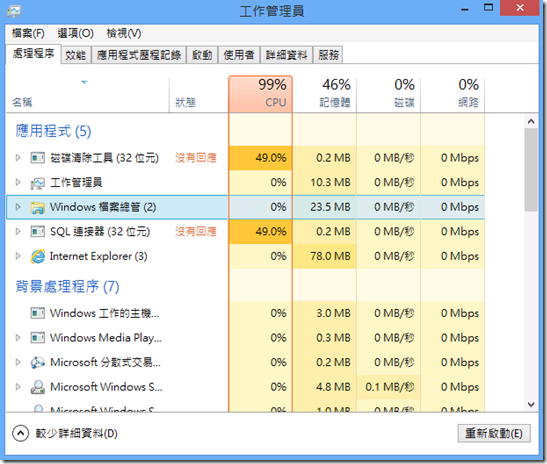Viewport: 547px width, 464px height.
Task: Click the Microsoft 分散式交易 process icon
Action: point(37,362)
